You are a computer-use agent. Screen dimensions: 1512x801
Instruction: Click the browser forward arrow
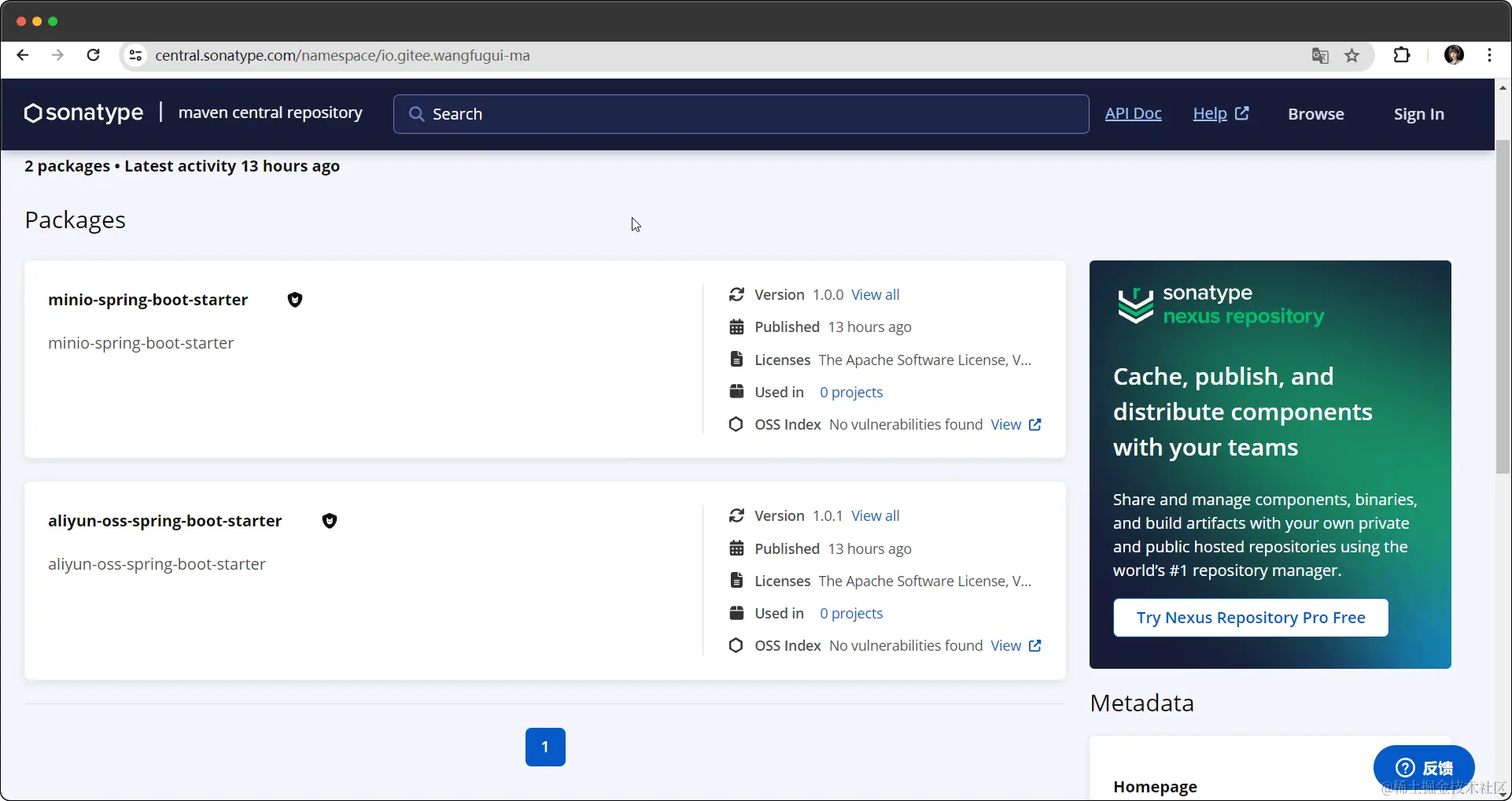57,55
